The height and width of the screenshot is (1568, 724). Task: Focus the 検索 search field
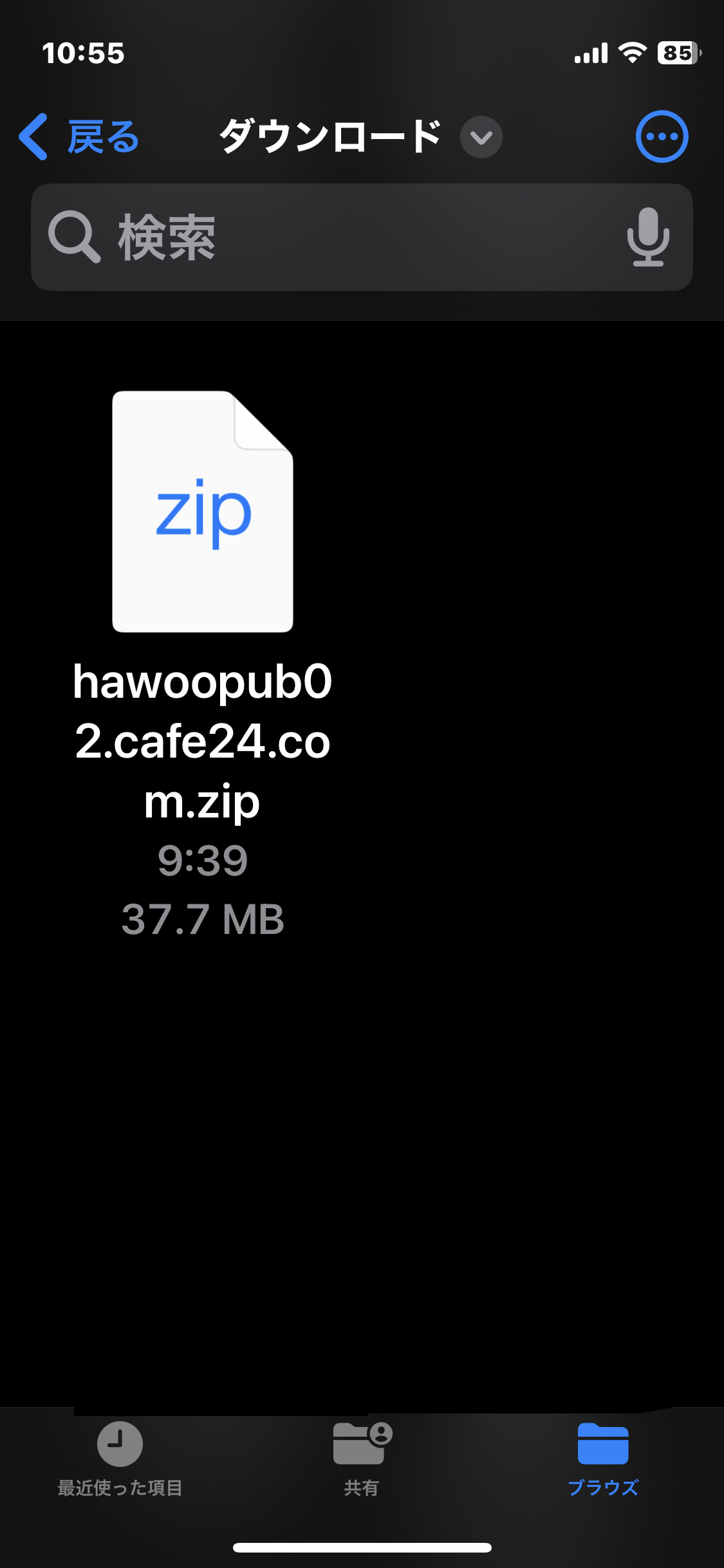pos(362,237)
